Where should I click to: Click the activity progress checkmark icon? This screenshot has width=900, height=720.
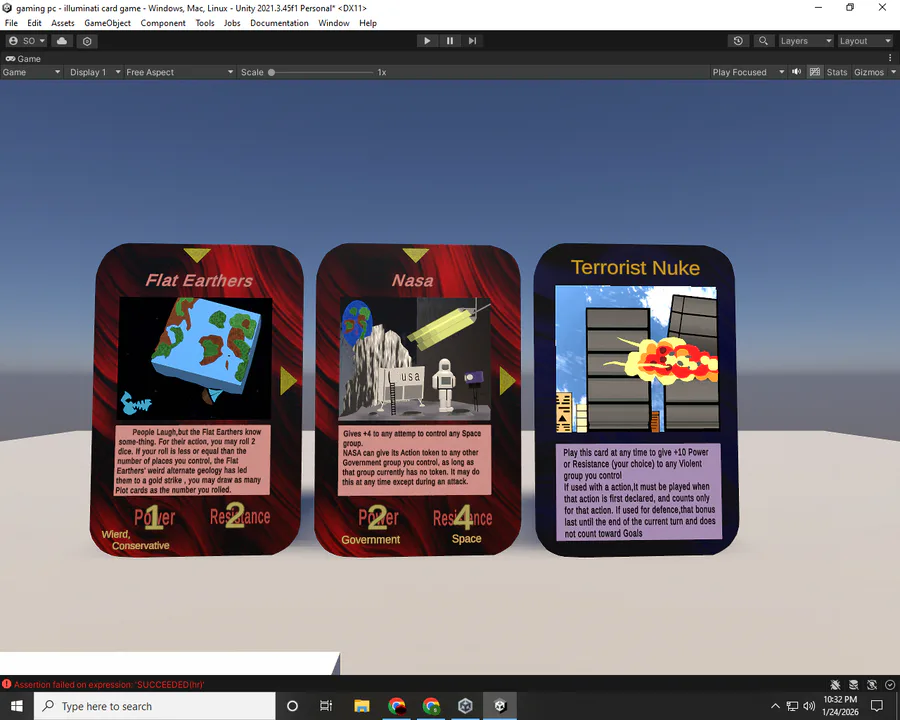pos(890,684)
